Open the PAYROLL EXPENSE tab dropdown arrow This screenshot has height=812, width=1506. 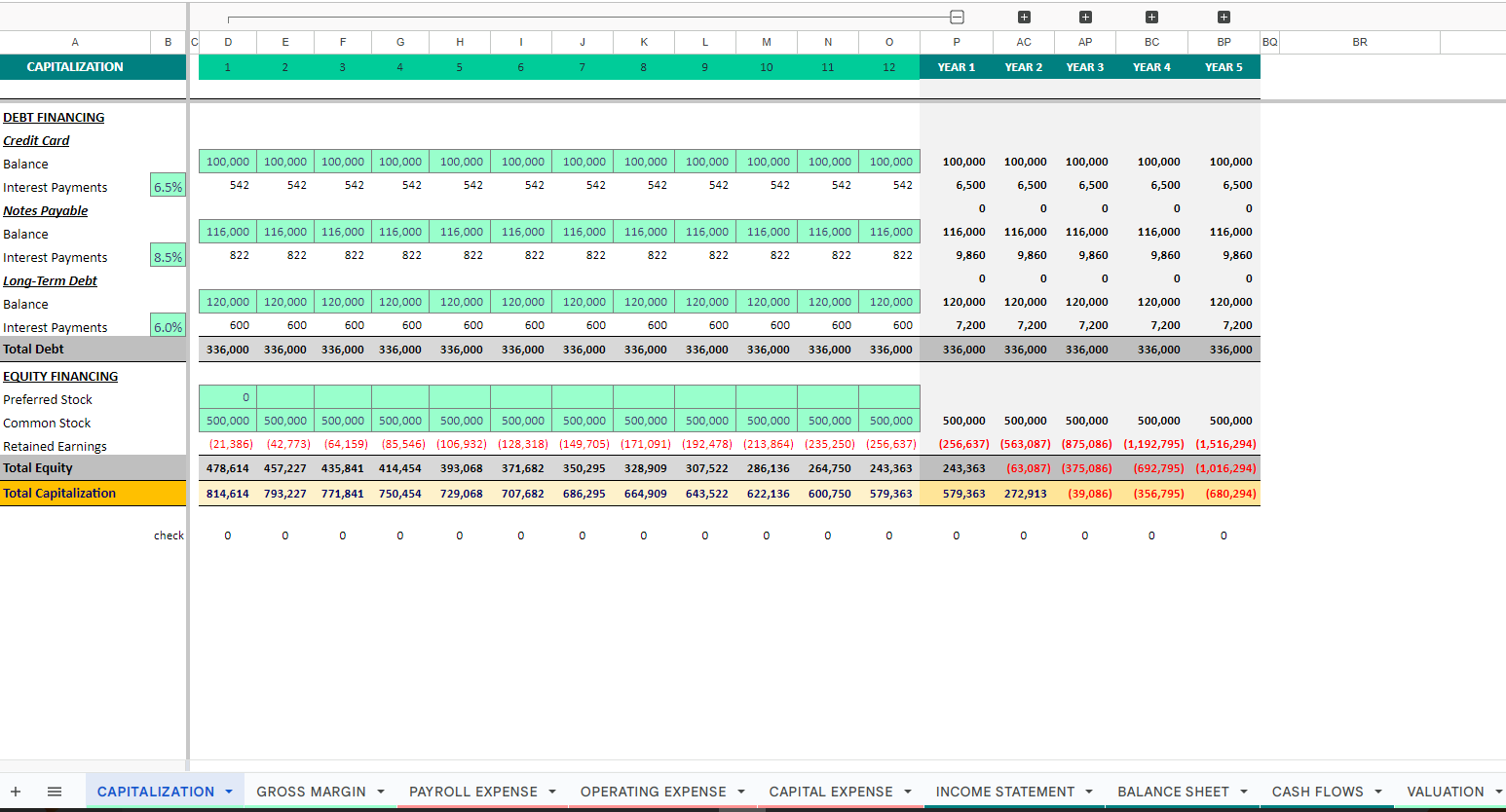tap(552, 792)
